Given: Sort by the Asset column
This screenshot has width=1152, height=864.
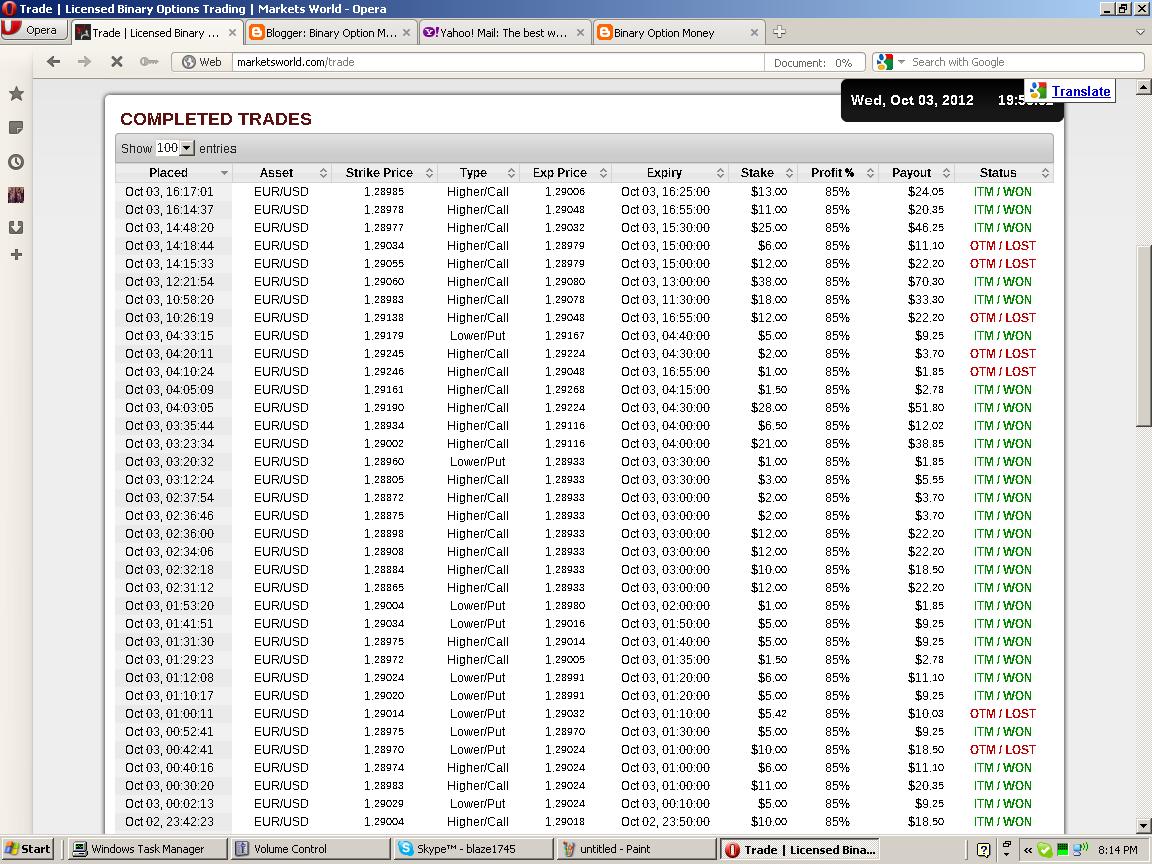Looking at the screenshot, I should click(x=281, y=173).
